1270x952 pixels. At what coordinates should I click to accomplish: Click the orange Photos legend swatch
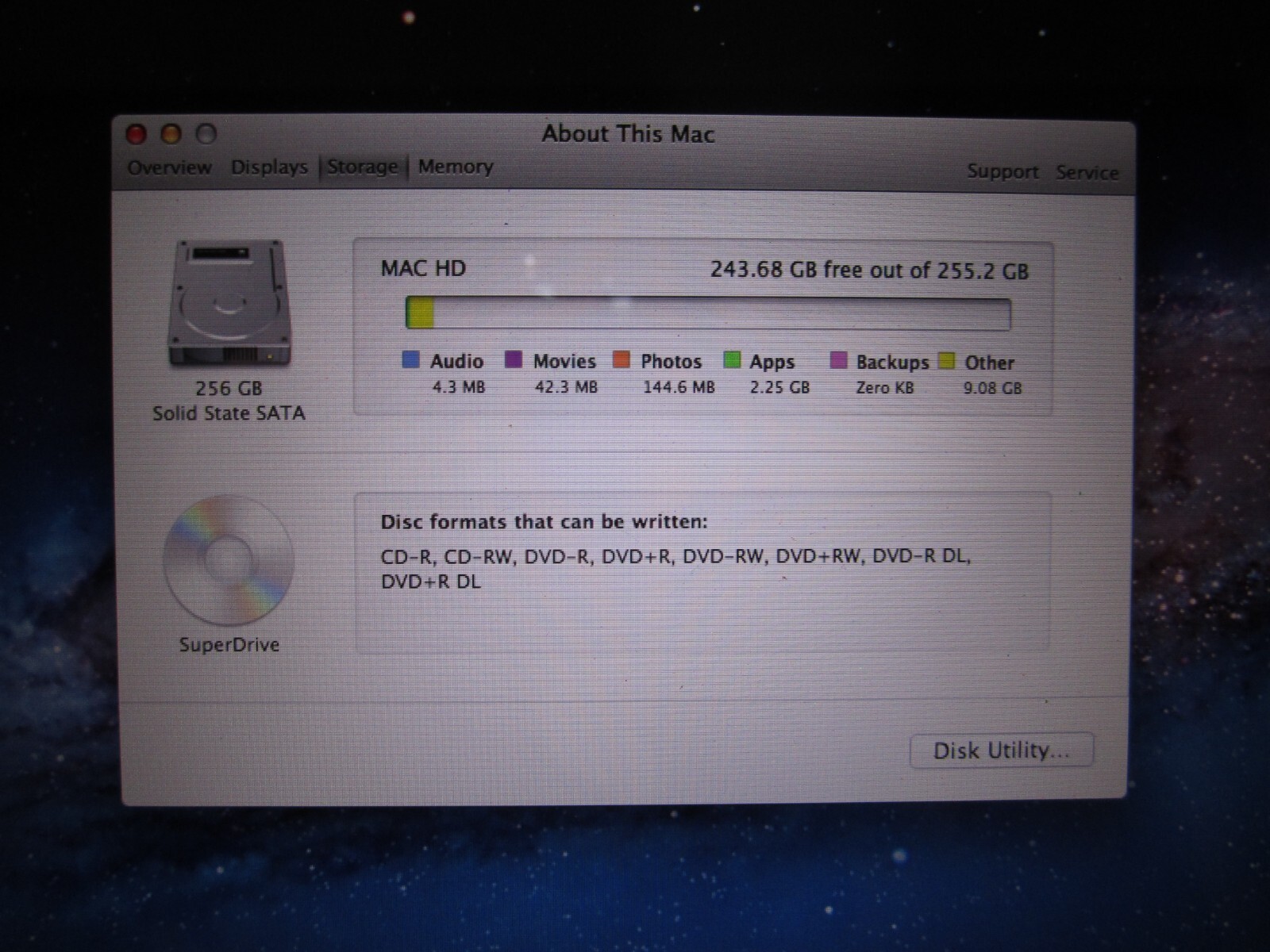pos(622,360)
